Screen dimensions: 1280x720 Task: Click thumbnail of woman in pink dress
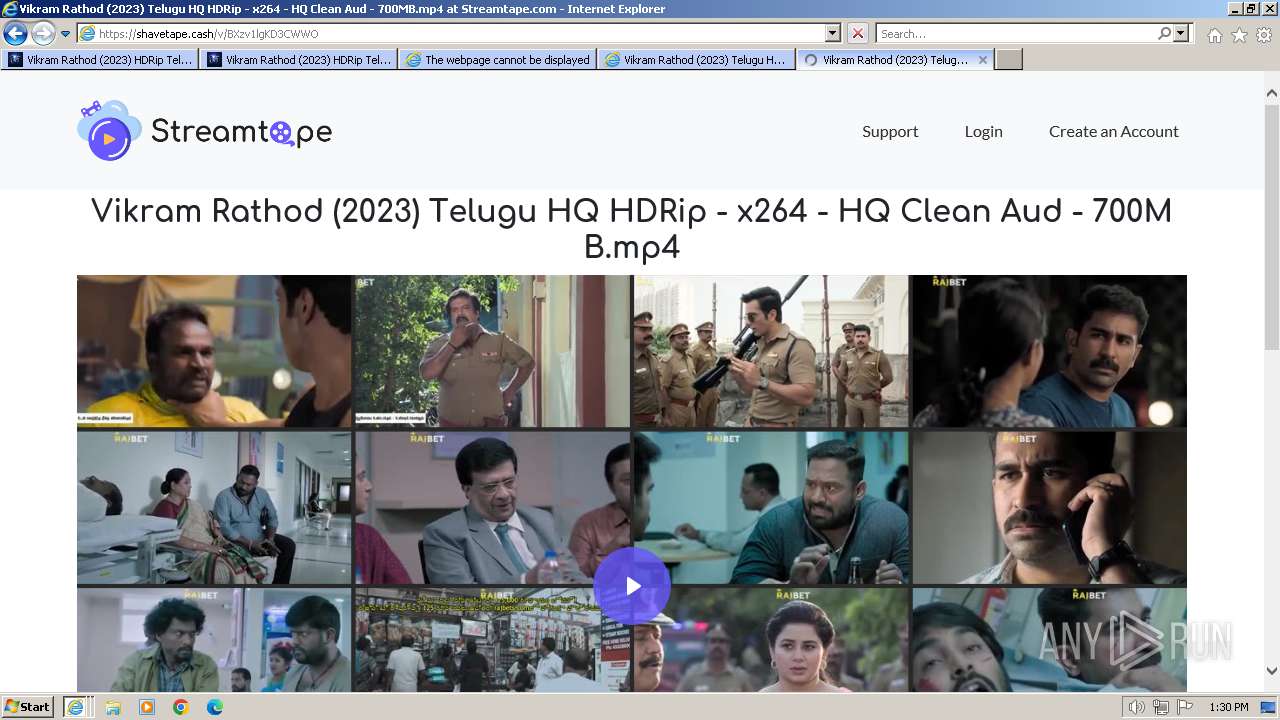771,640
